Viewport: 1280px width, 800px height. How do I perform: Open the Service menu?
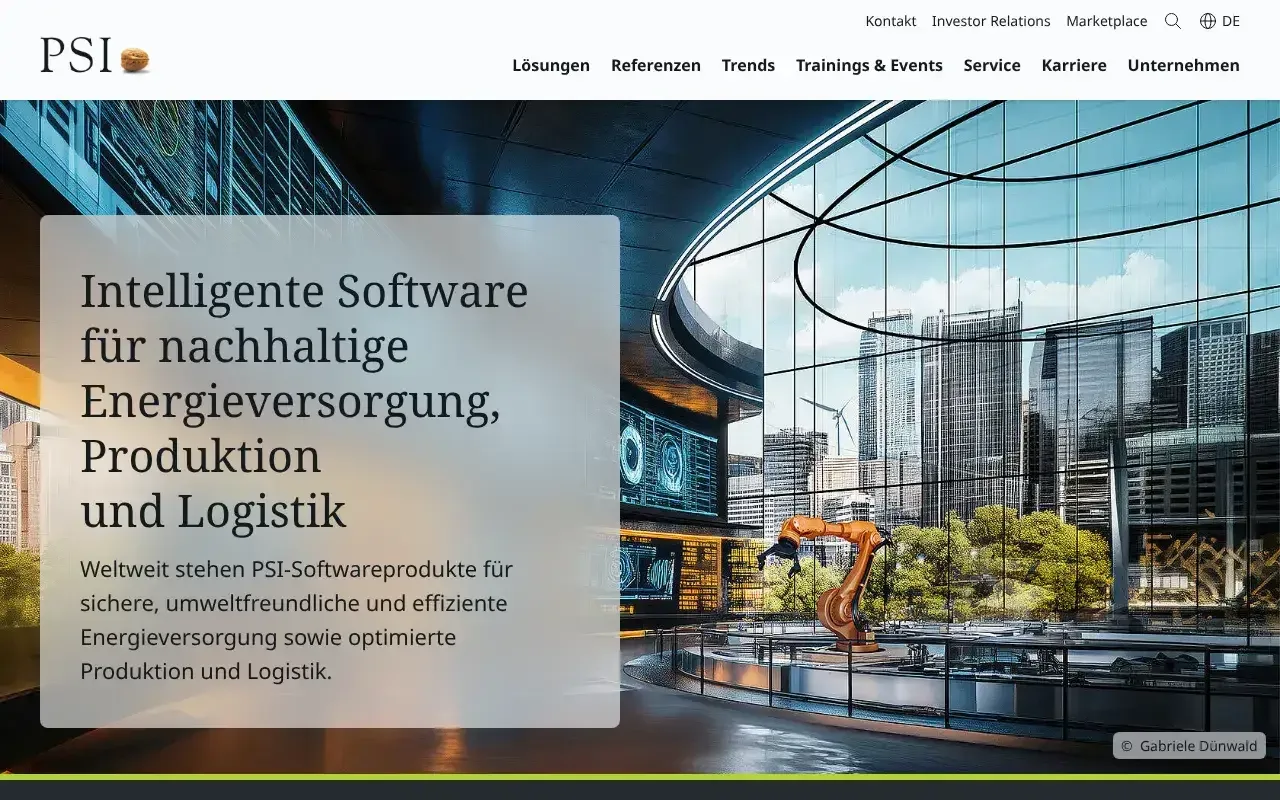pos(992,65)
